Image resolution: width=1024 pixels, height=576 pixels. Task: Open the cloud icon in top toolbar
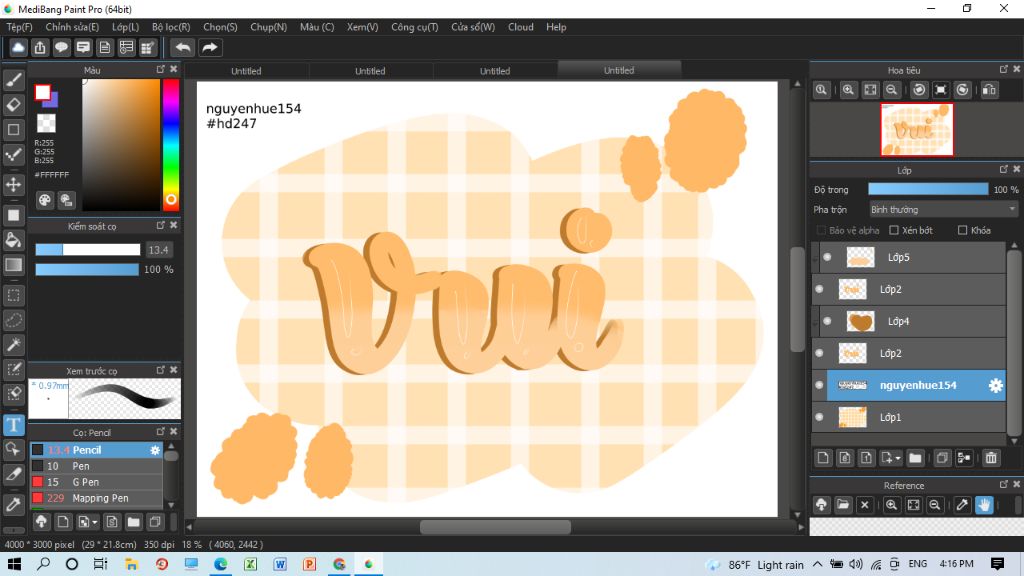coord(18,48)
